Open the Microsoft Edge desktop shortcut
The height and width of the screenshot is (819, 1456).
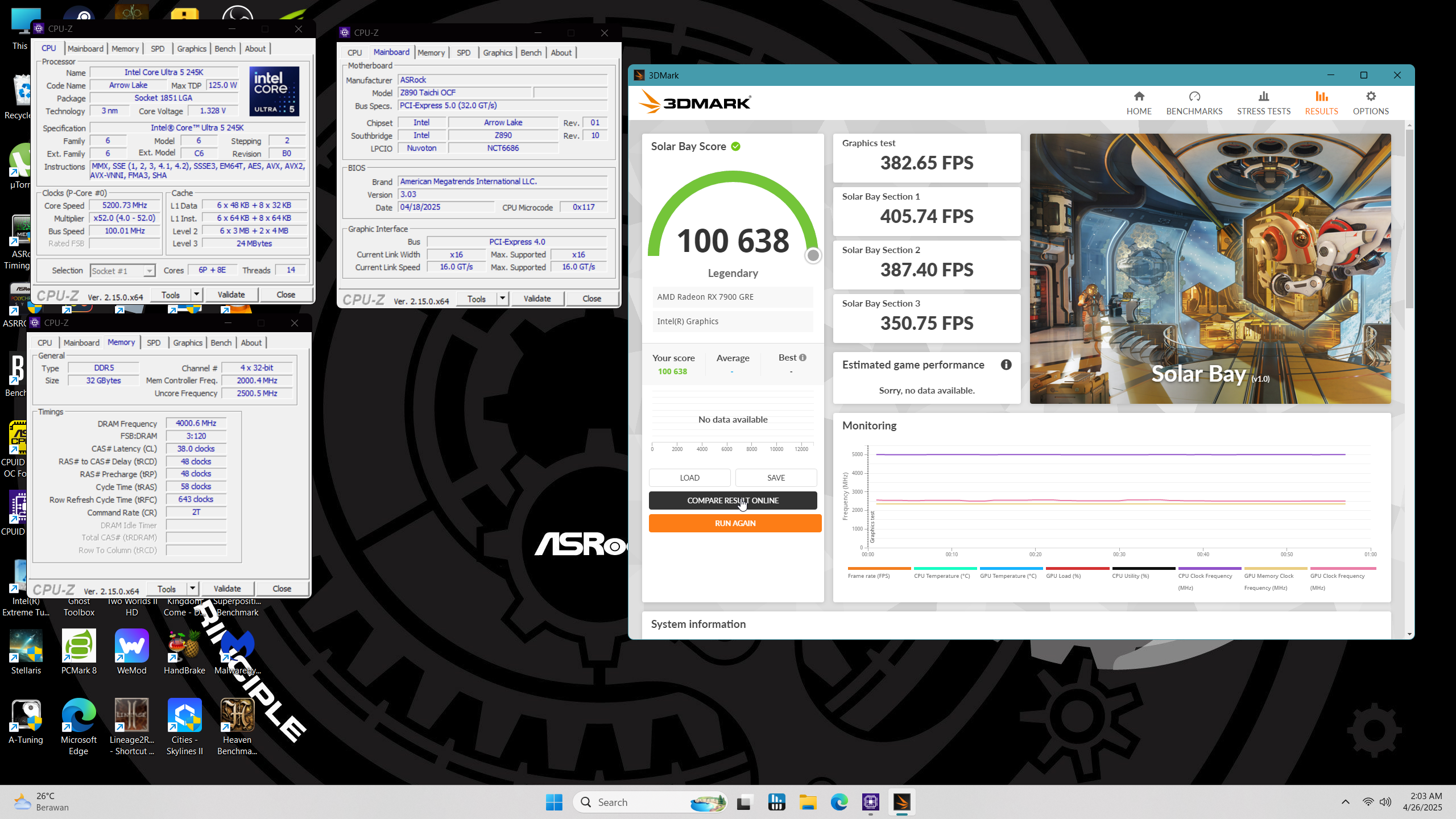78,727
